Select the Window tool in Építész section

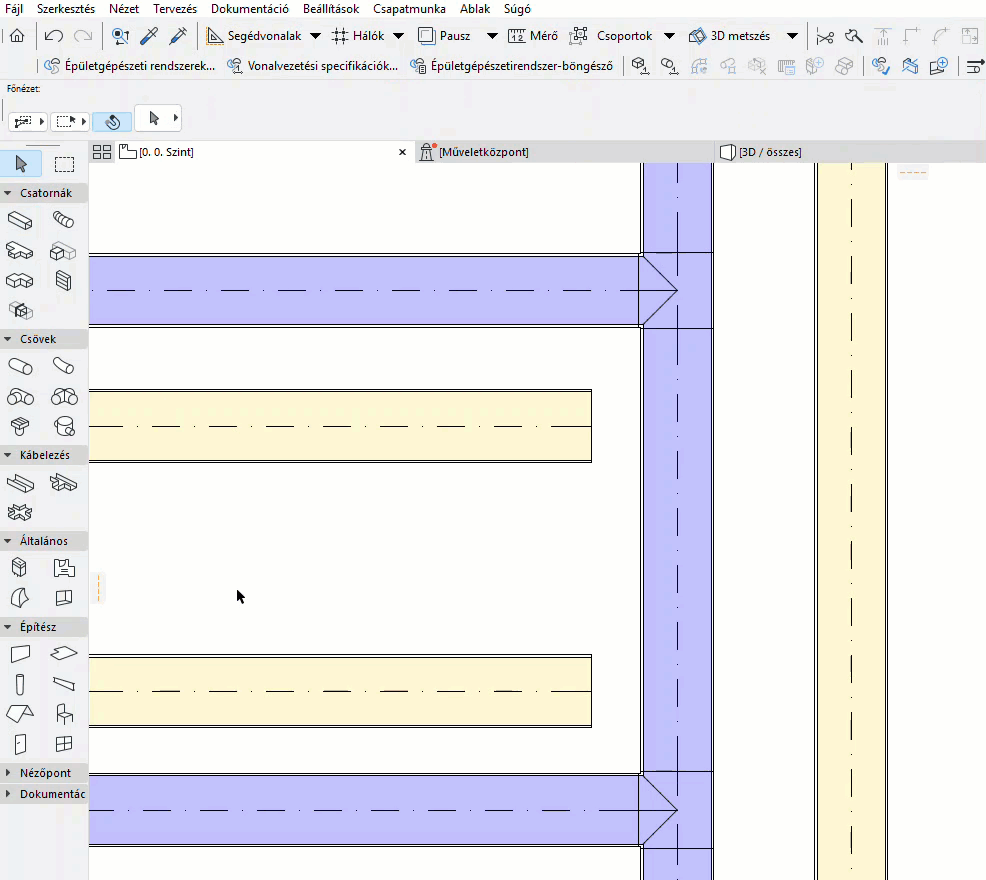(x=64, y=744)
